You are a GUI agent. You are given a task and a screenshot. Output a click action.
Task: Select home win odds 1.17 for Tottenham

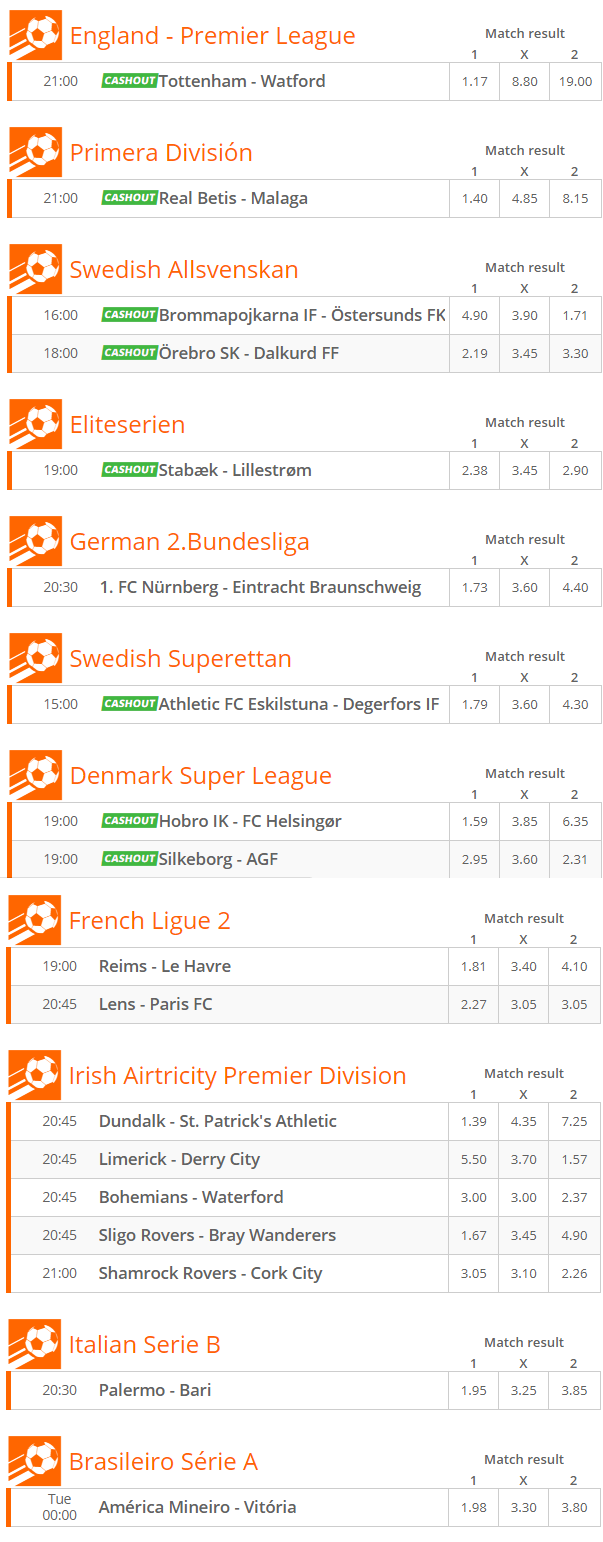click(475, 81)
